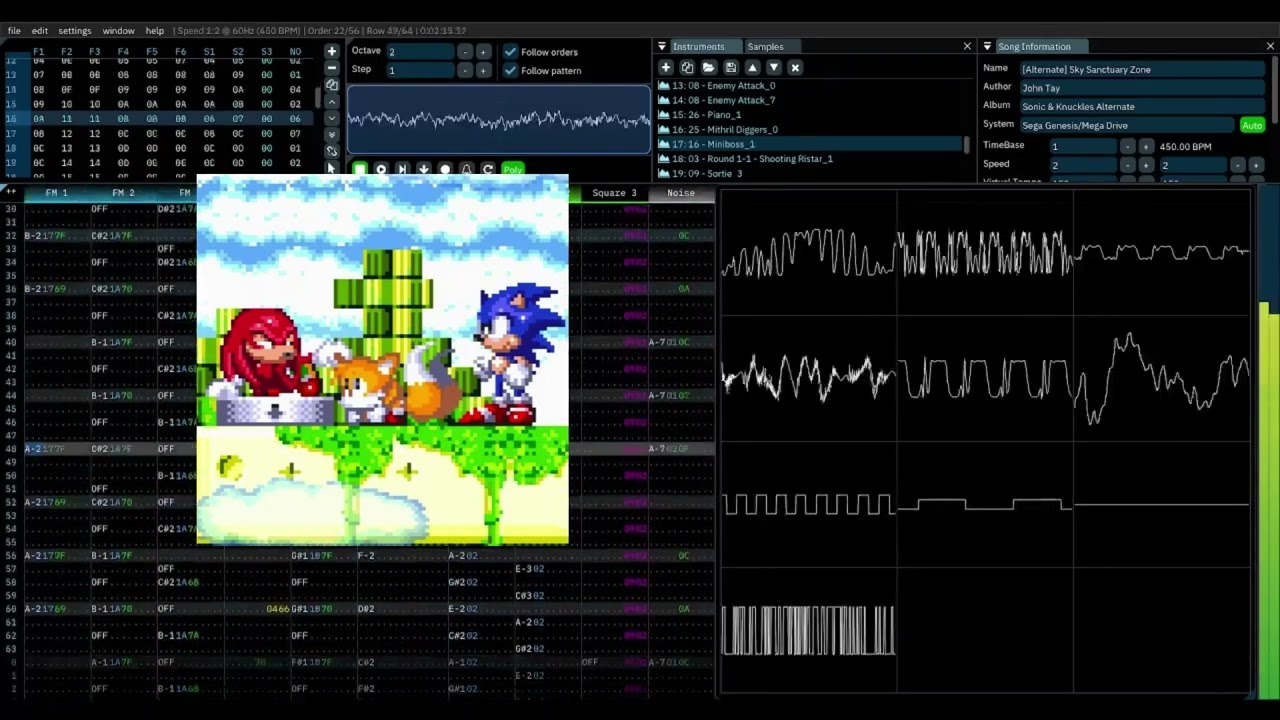
Task: Click the FM 1 channel header
Action: 57,192
